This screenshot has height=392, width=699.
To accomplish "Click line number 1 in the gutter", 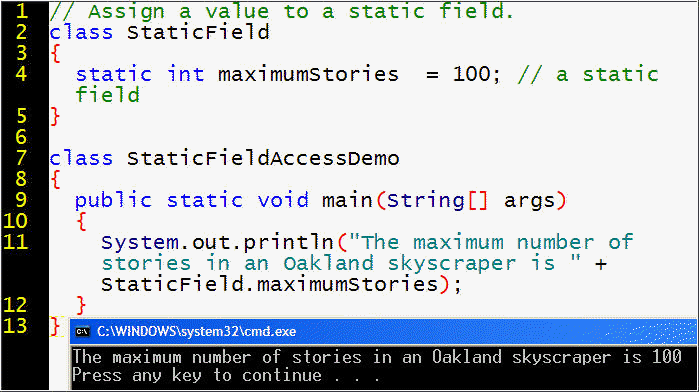I will point(22,11).
